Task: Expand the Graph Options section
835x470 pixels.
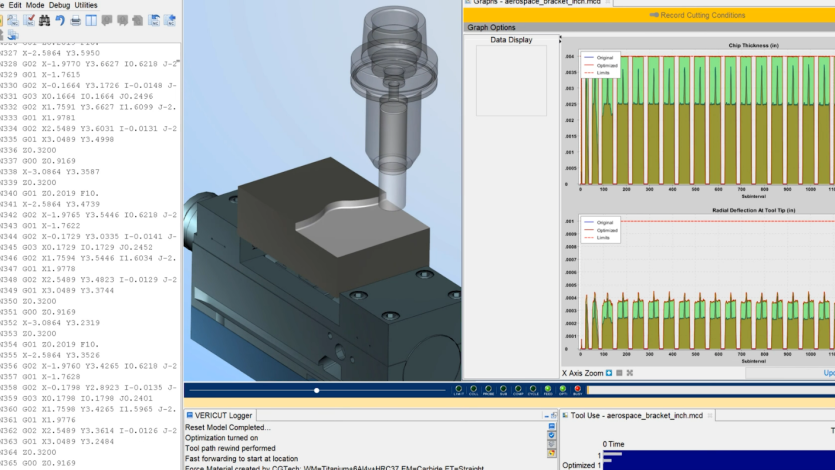Action: click(x=492, y=27)
